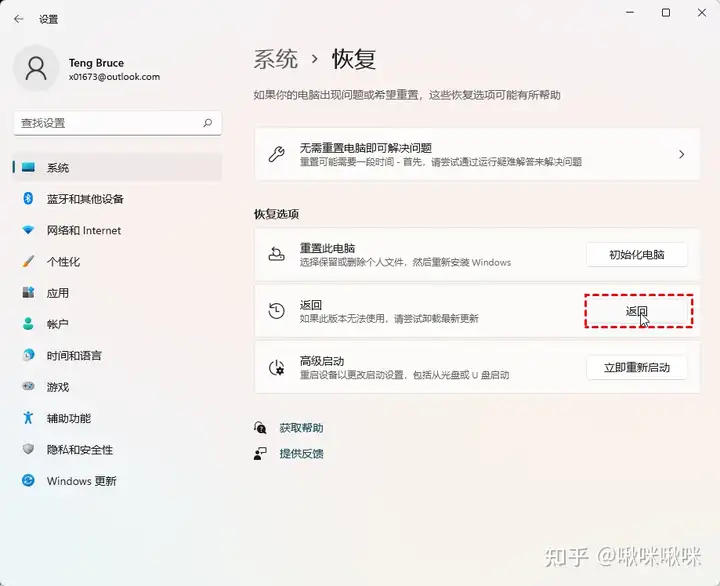Click the user avatar icon
This screenshot has height=586, width=720.
36,68
